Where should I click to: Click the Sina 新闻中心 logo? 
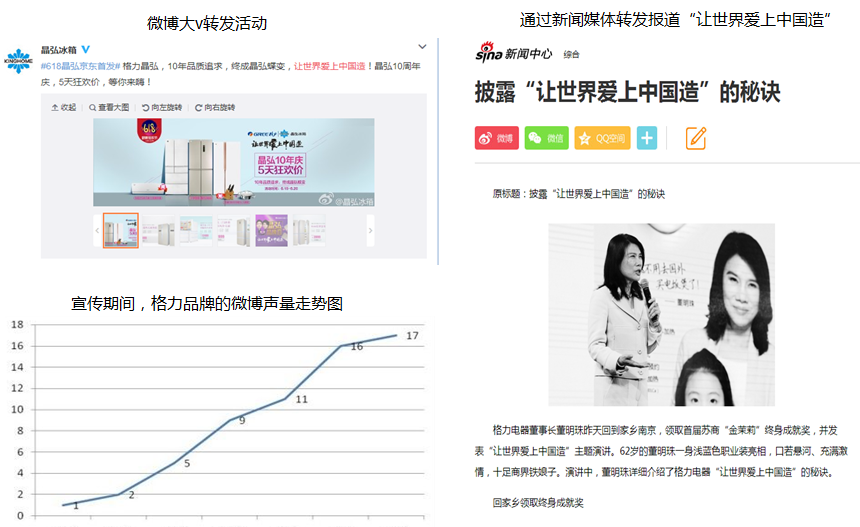coord(513,53)
